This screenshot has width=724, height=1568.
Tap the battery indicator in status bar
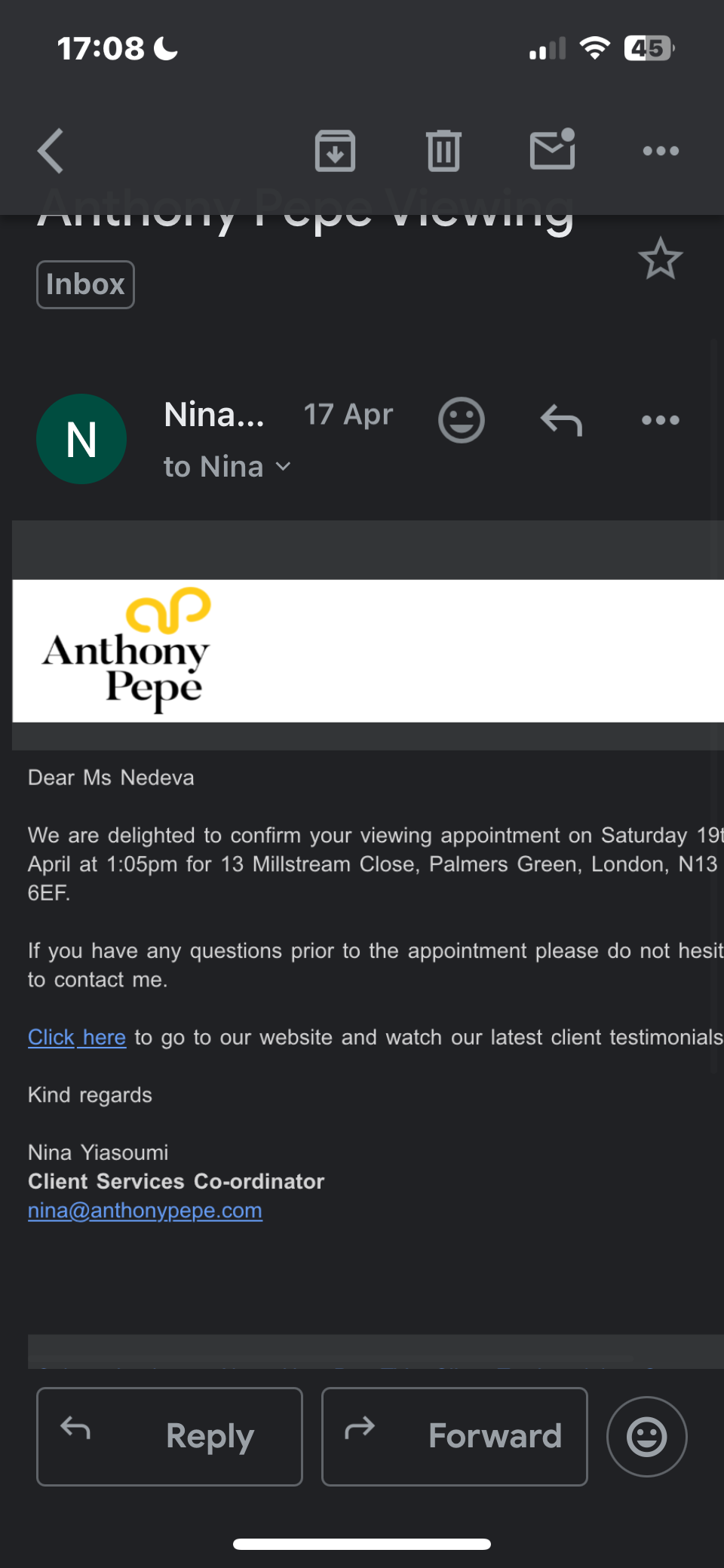point(649,48)
